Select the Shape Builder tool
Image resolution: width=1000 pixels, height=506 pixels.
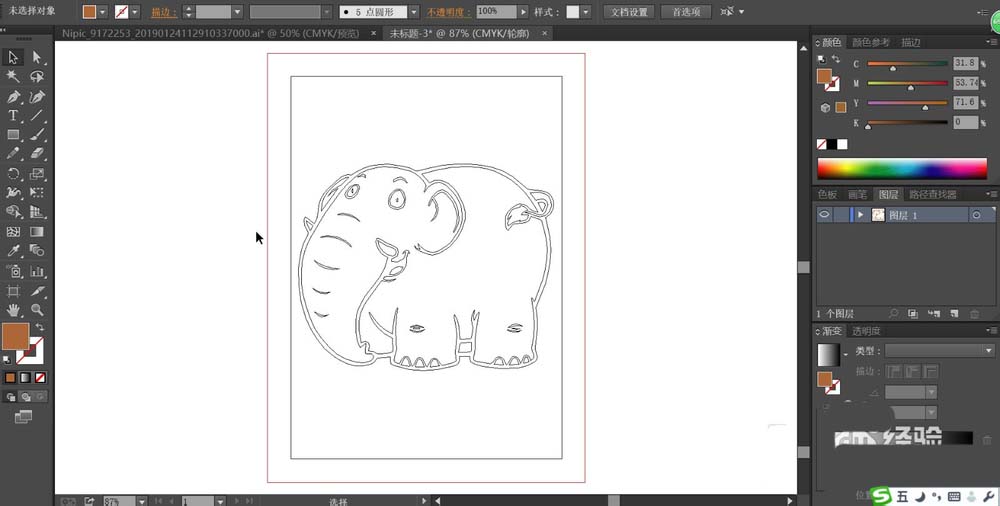13,212
